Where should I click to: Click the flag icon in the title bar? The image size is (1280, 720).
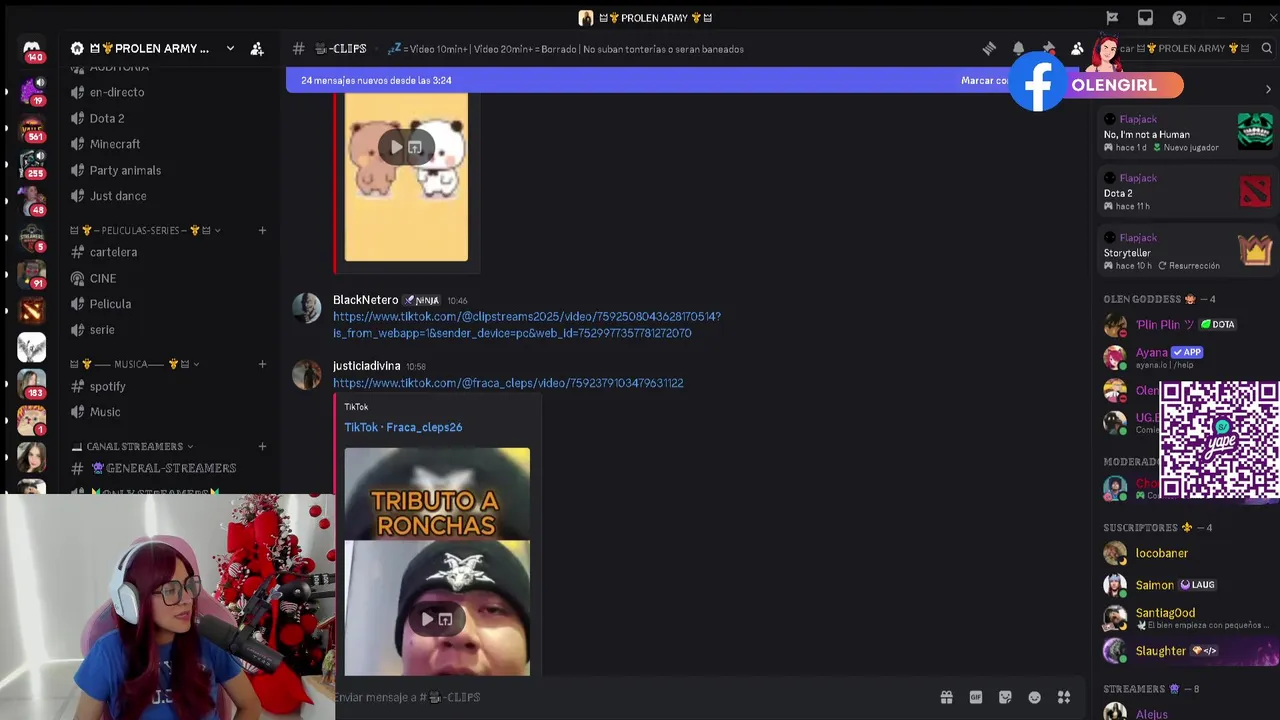point(1112,18)
